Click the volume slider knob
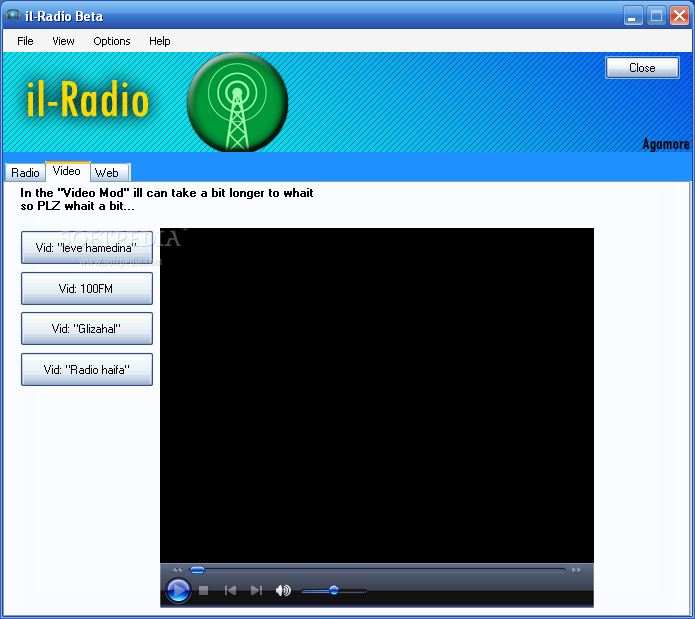 (x=334, y=590)
